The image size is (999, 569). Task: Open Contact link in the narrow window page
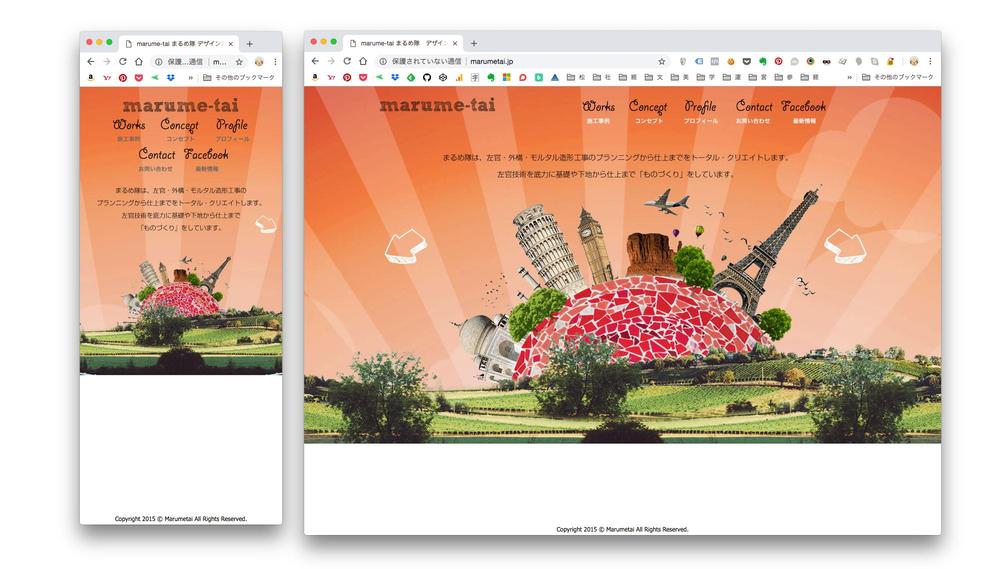pos(156,159)
